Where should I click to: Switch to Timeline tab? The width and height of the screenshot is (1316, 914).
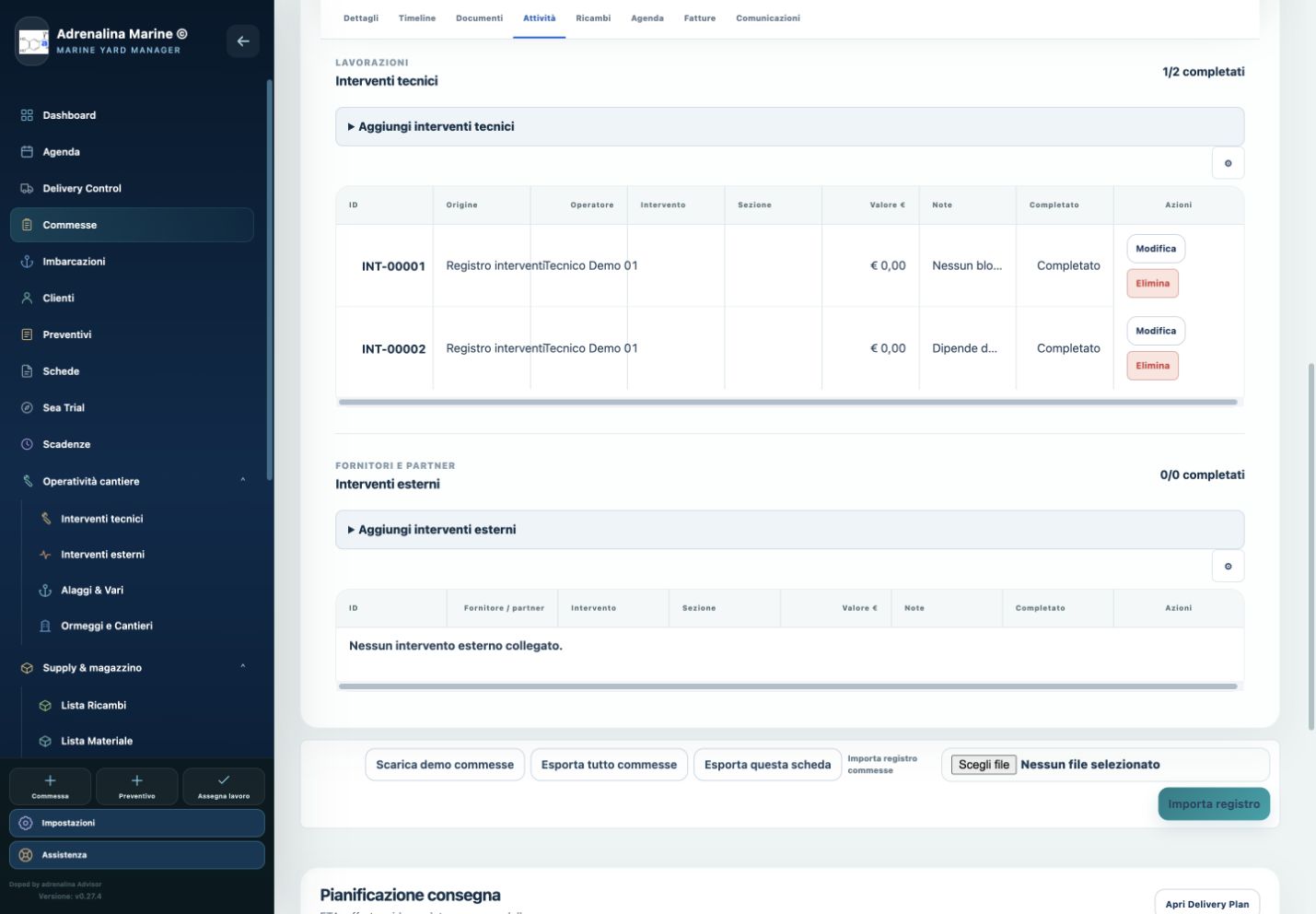417,18
